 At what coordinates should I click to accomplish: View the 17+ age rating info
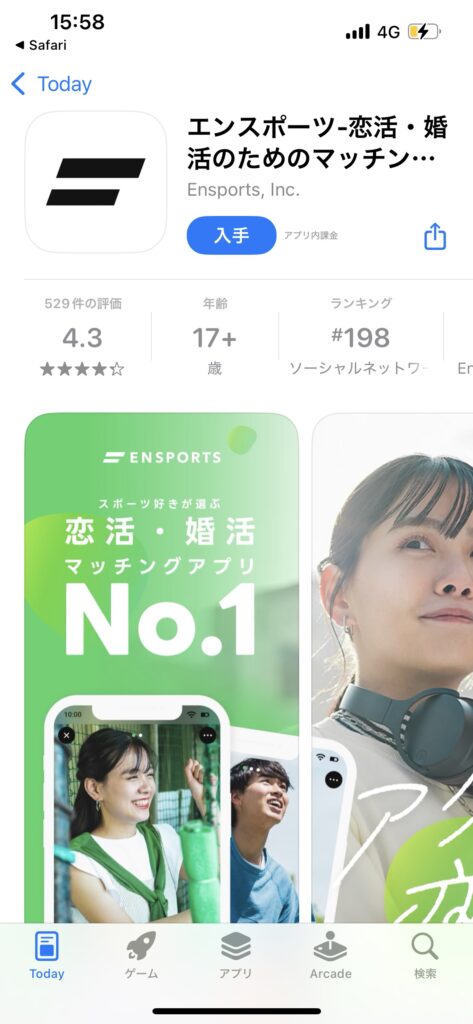(x=214, y=338)
